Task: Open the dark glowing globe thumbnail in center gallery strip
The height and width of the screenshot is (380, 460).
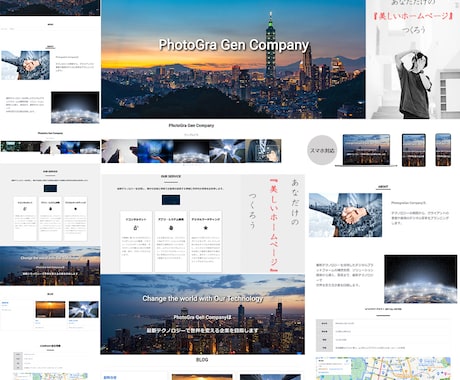Action: point(191,151)
